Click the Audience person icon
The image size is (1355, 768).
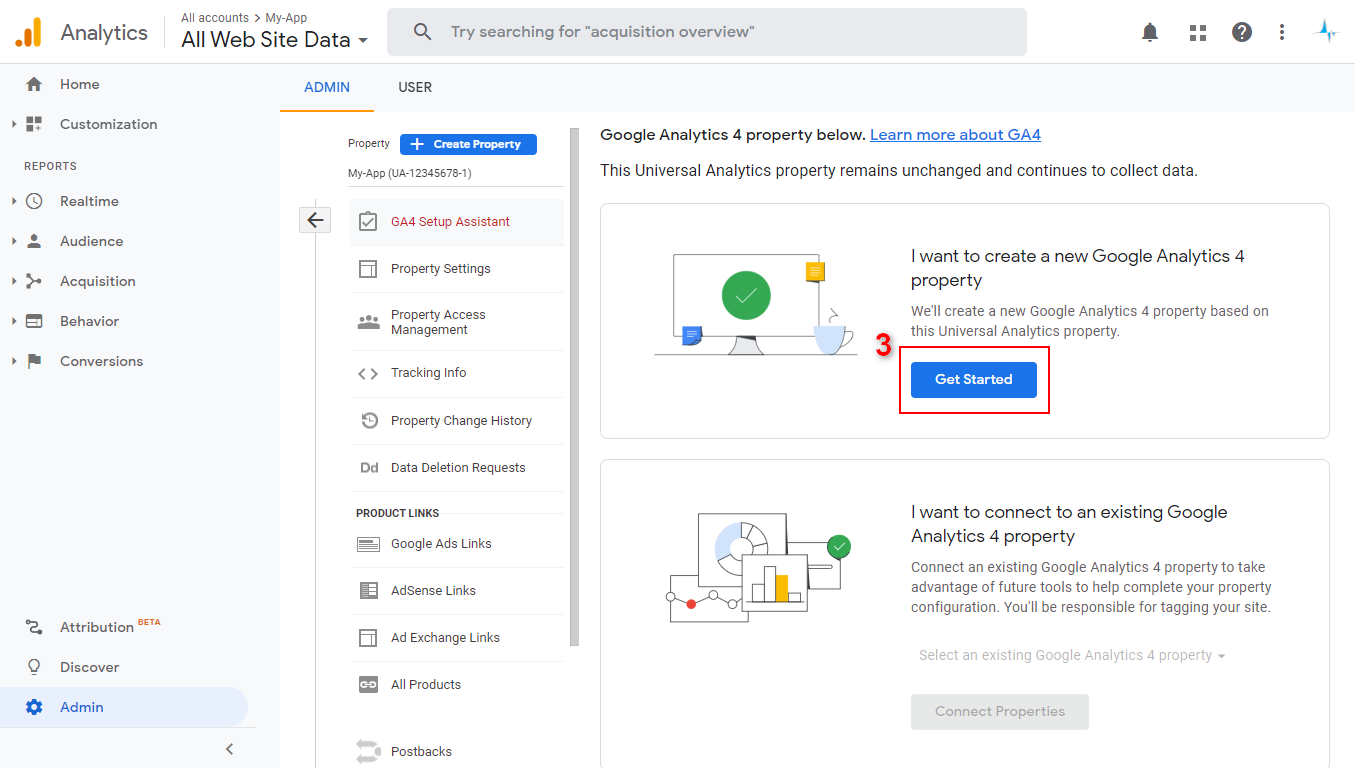click(34, 241)
